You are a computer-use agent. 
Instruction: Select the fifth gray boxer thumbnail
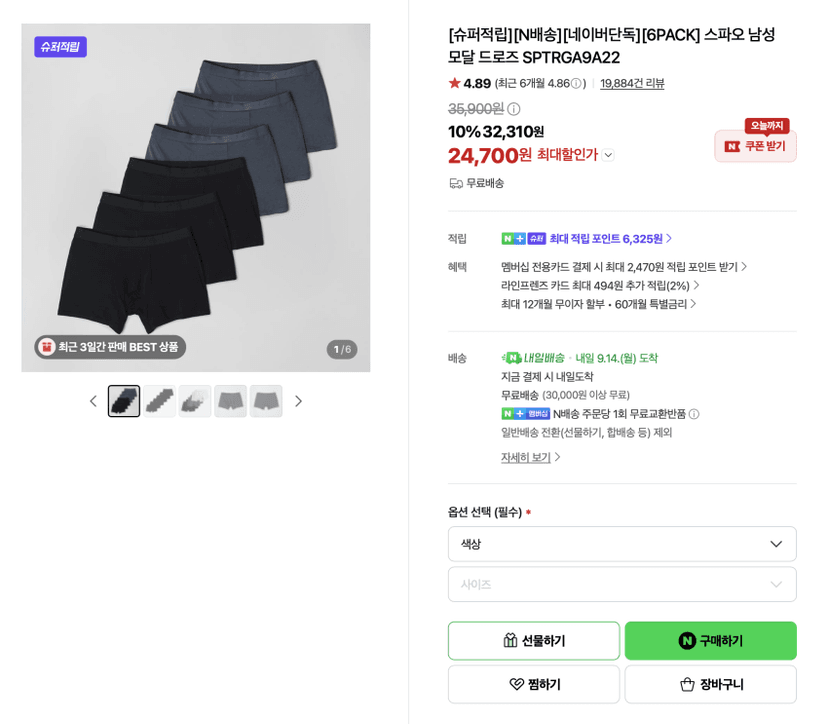pyautogui.click(x=266, y=401)
